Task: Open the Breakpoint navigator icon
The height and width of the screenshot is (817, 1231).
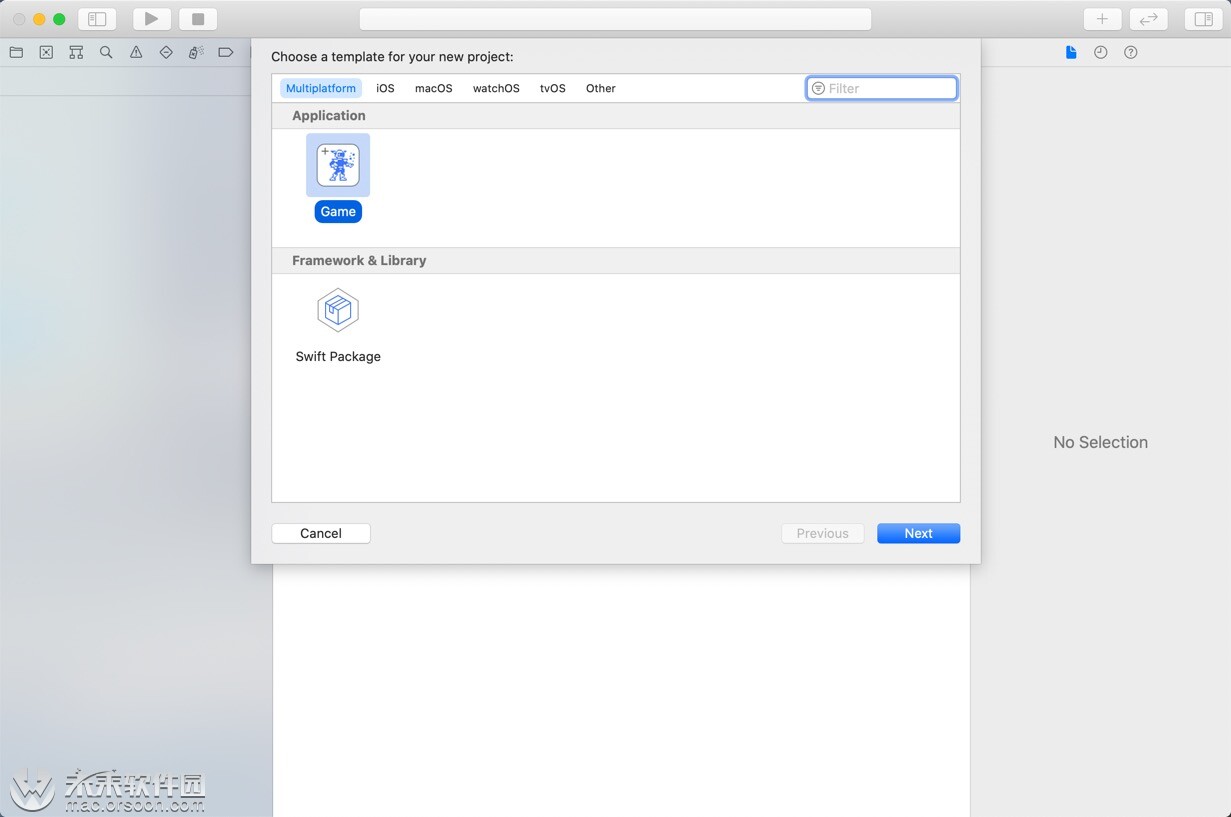Action: click(x=226, y=52)
